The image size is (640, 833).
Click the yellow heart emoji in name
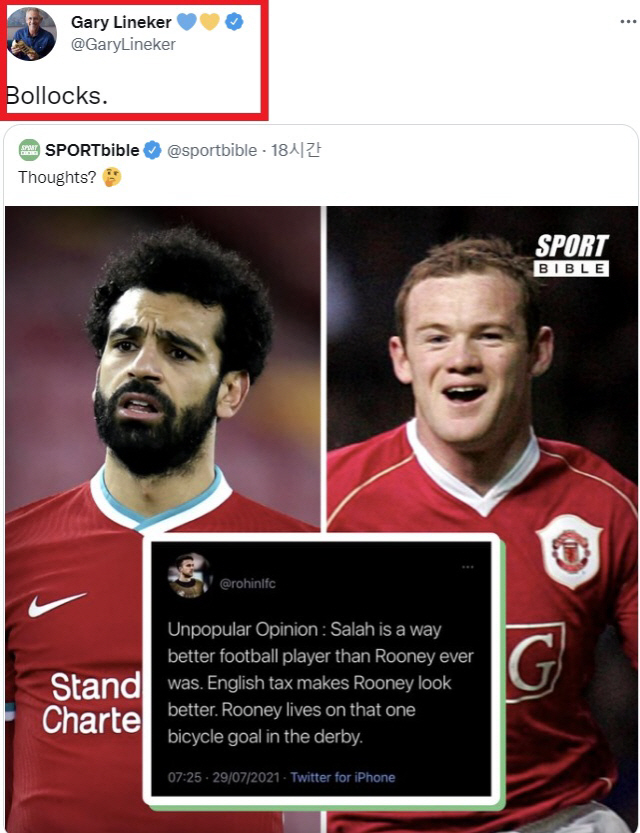tap(210, 22)
